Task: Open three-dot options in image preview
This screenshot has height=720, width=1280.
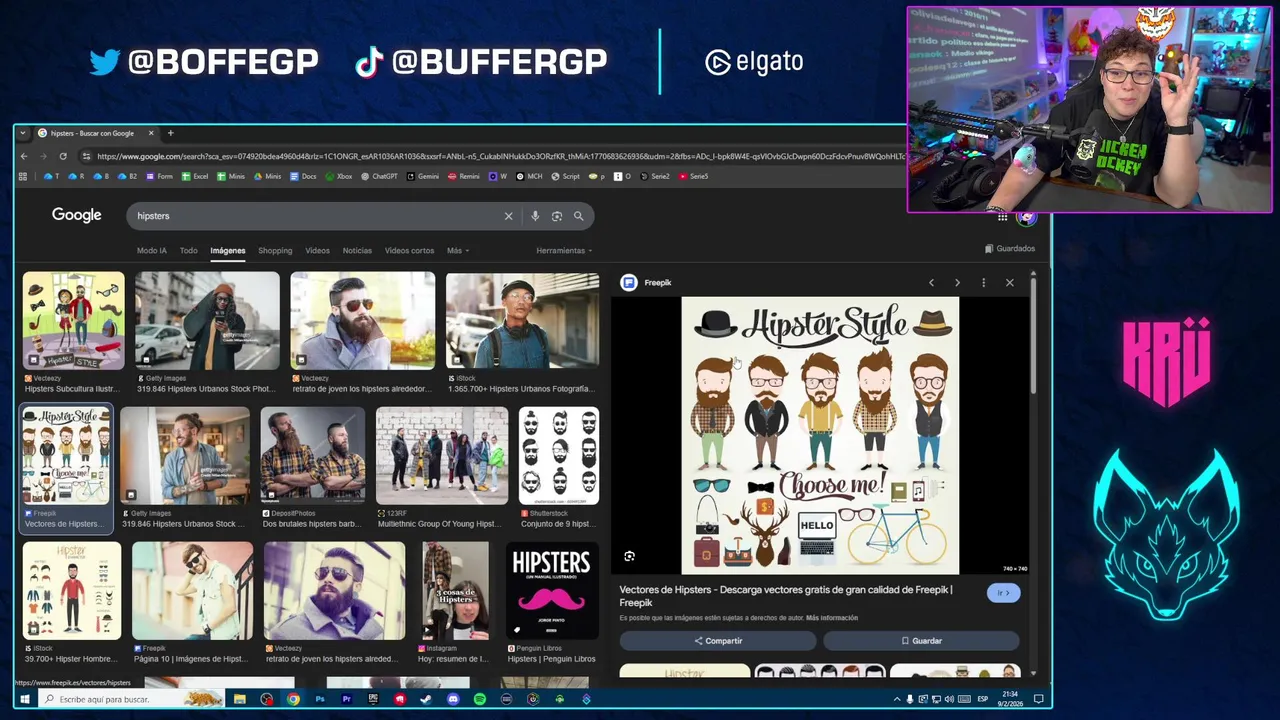Action: [x=983, y=283]
